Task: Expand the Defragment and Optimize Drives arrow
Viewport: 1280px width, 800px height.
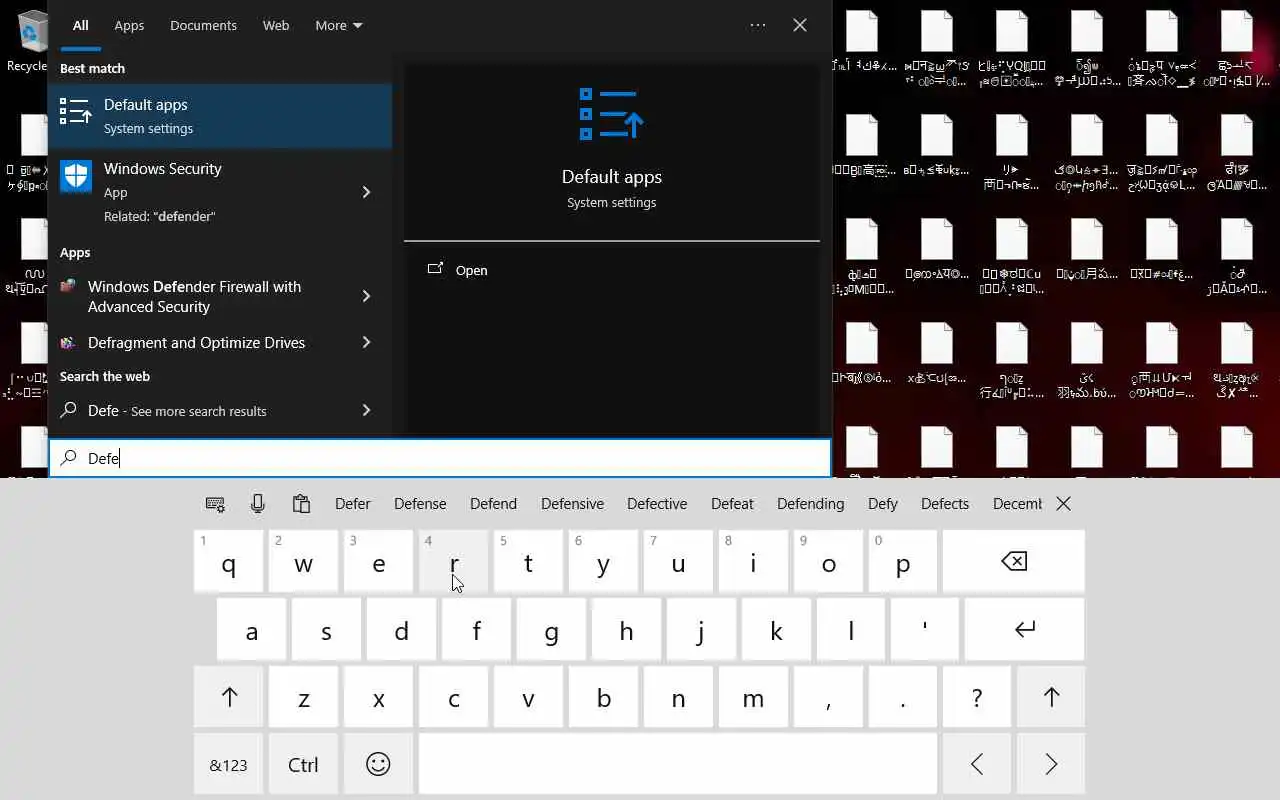Action: click(x=366, y=342)
